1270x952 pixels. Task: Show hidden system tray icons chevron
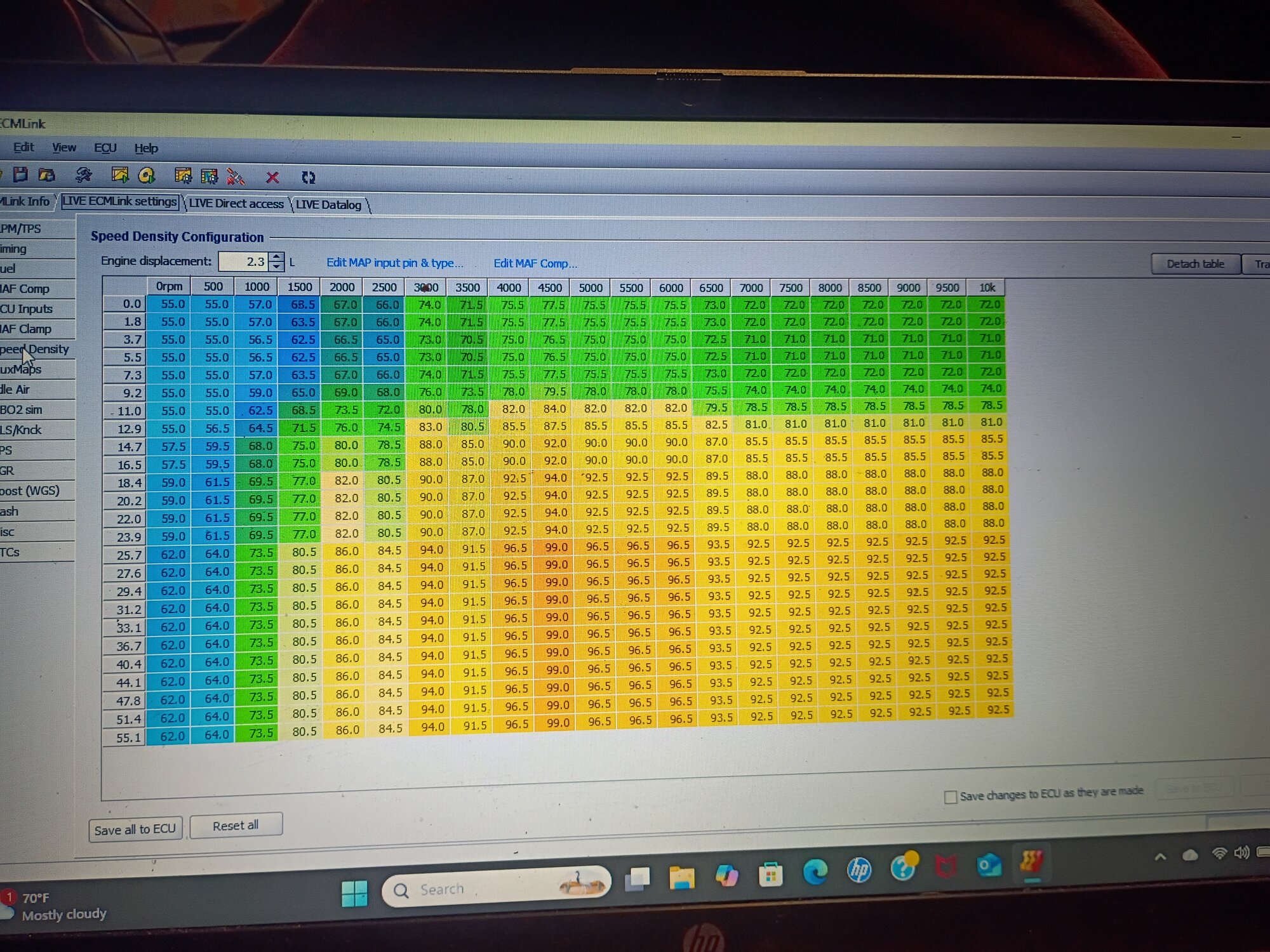point(1160,857)
